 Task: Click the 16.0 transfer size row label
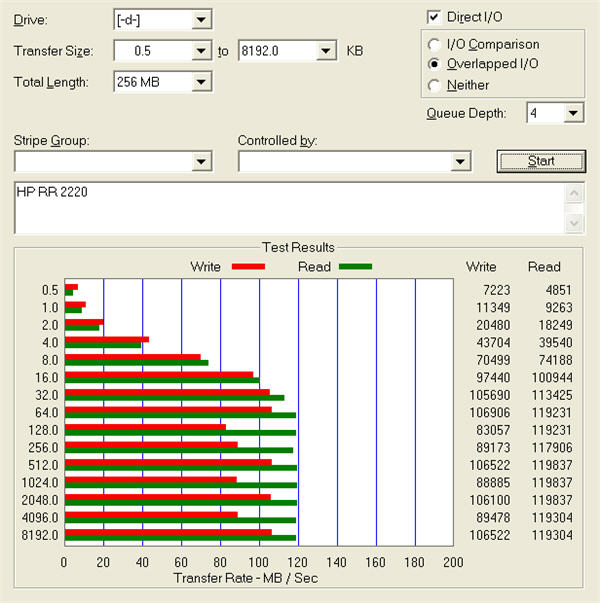[47, 378]
